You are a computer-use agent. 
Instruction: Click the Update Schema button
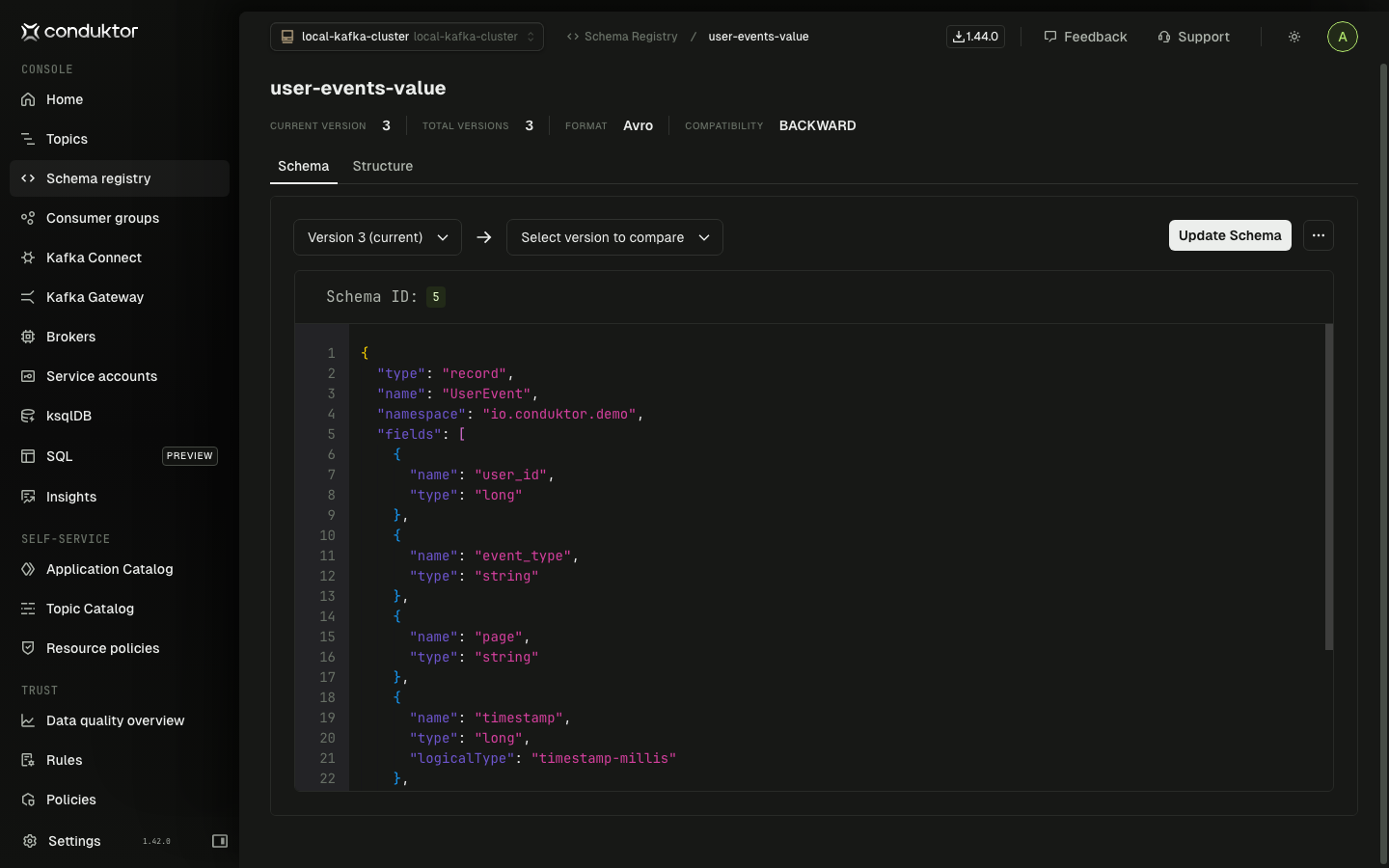(x=1230, y=235)
